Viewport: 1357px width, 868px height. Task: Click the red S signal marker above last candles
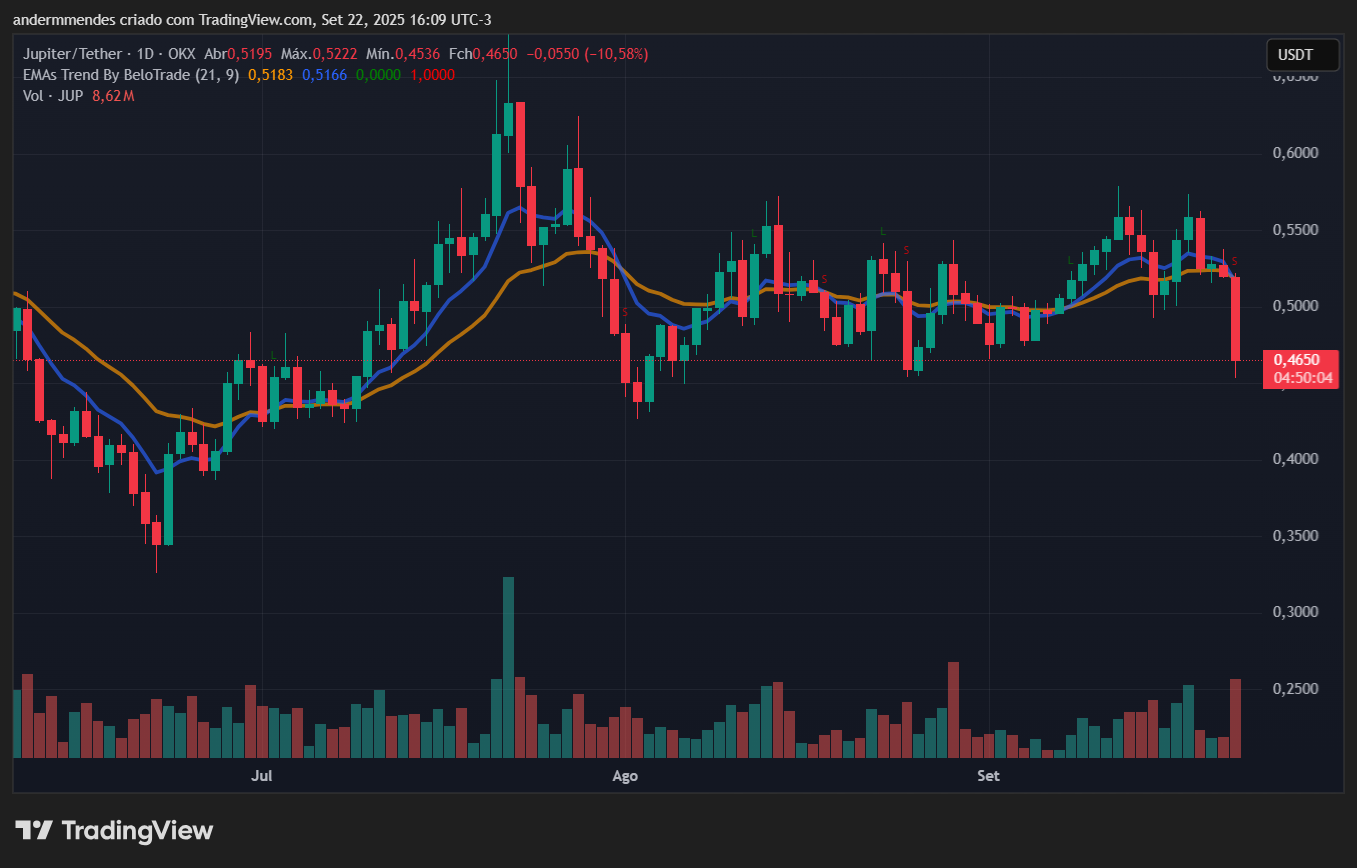point(1234,261)
